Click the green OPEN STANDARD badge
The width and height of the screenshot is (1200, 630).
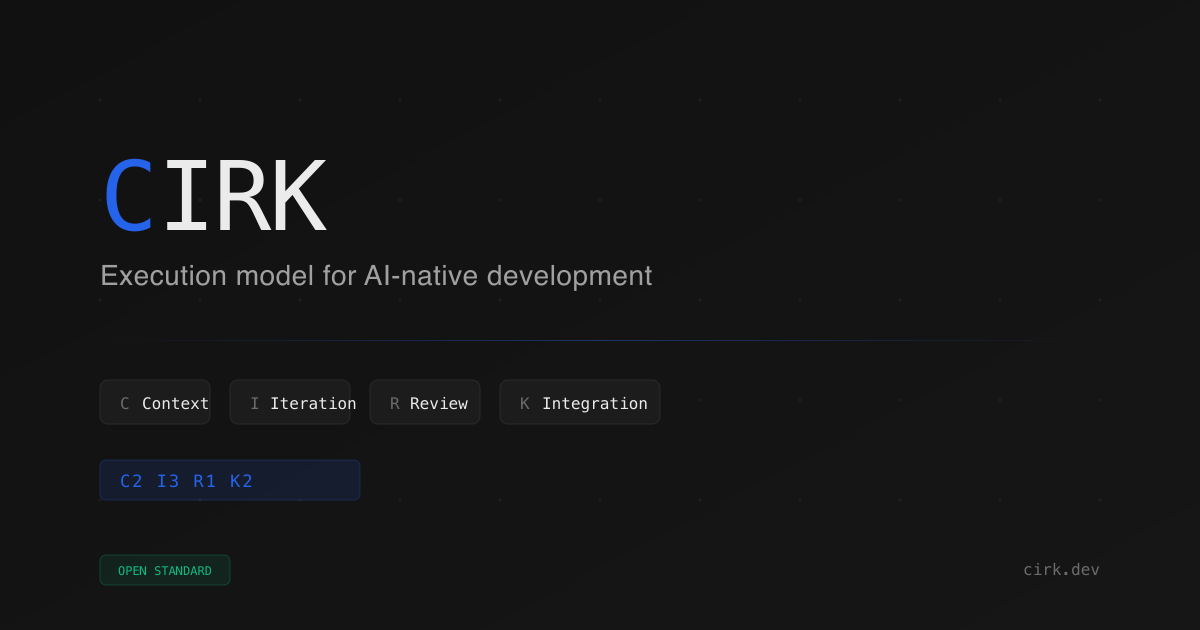pos(165,571)
